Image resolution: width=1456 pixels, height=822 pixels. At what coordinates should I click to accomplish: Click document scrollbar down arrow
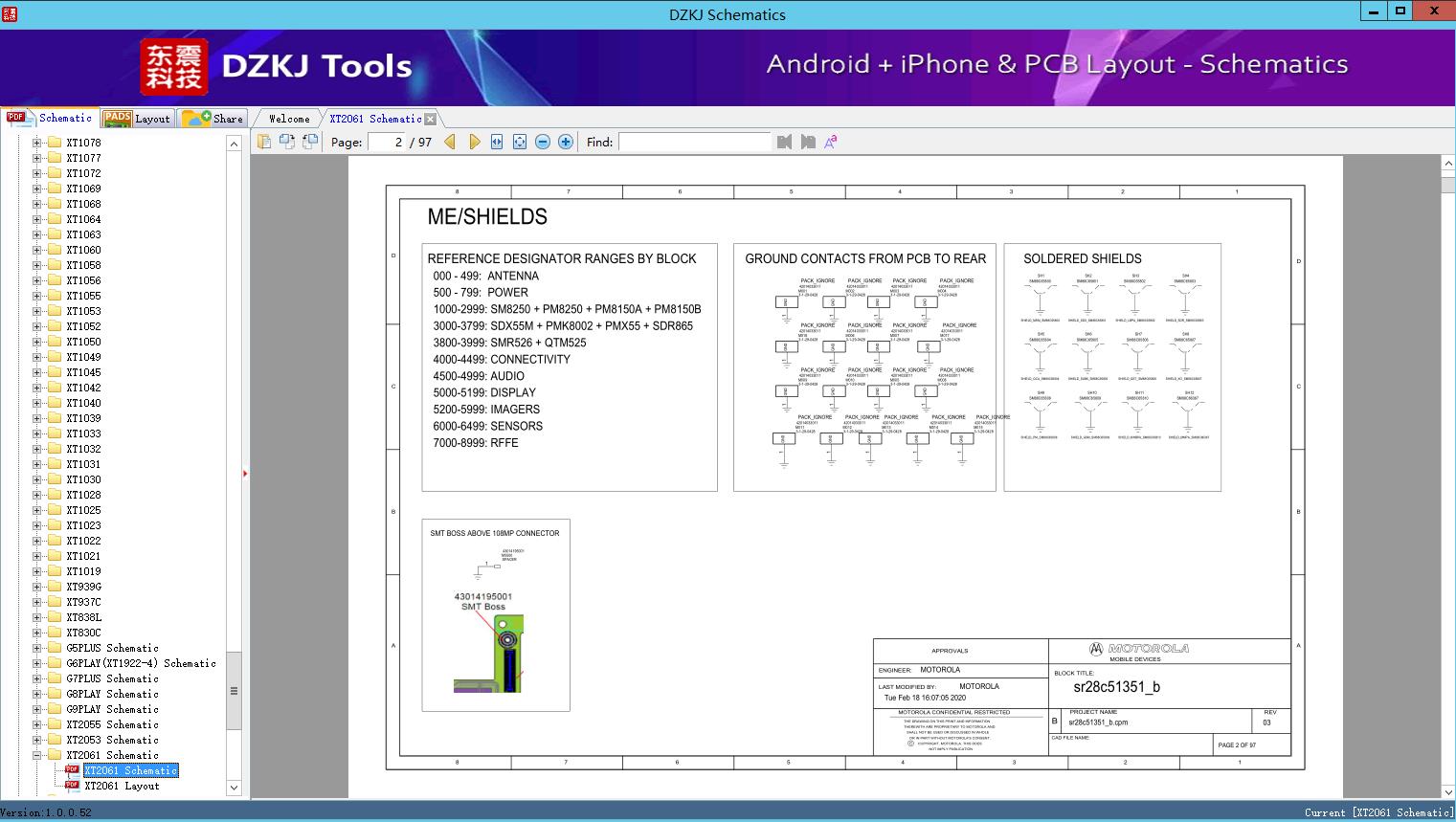coord(1448,791)
